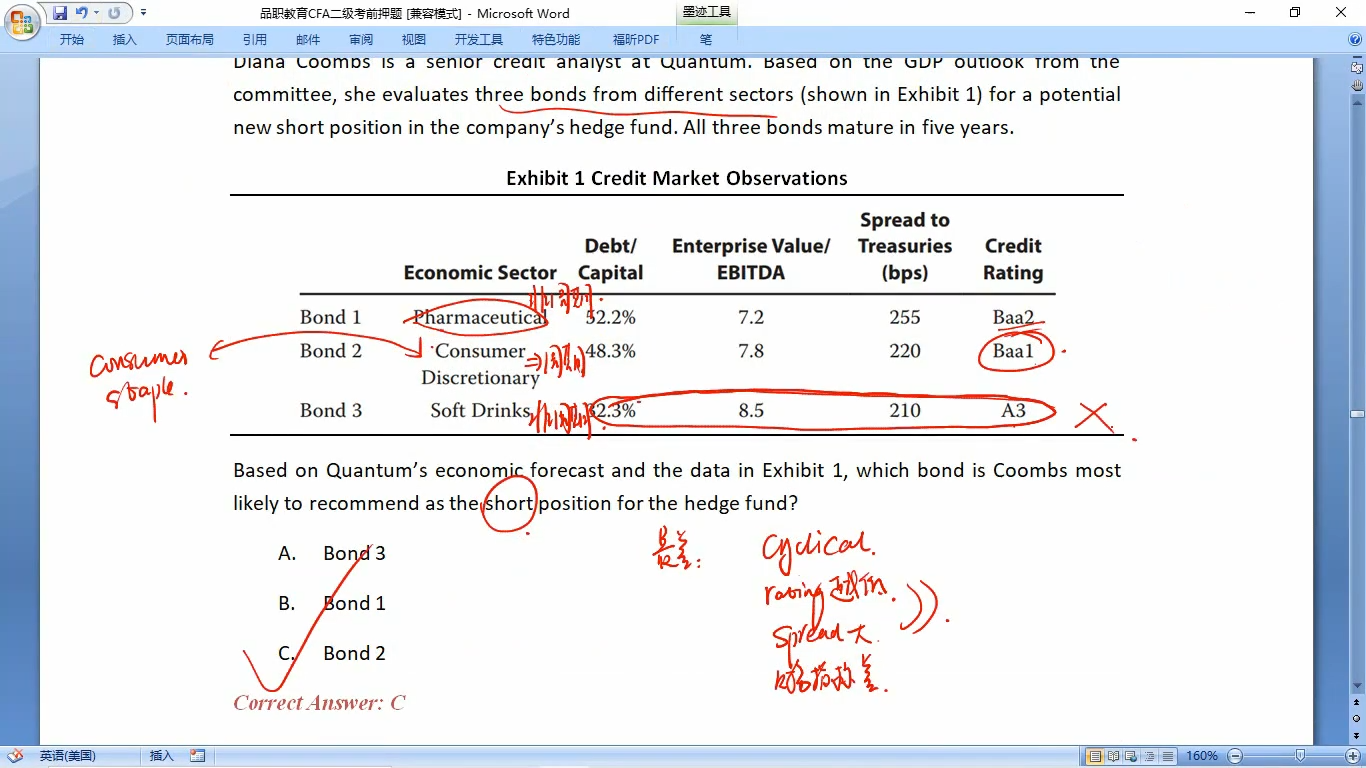Switch to Web Layout view
1366x768 pixels.
[1130, 756]
